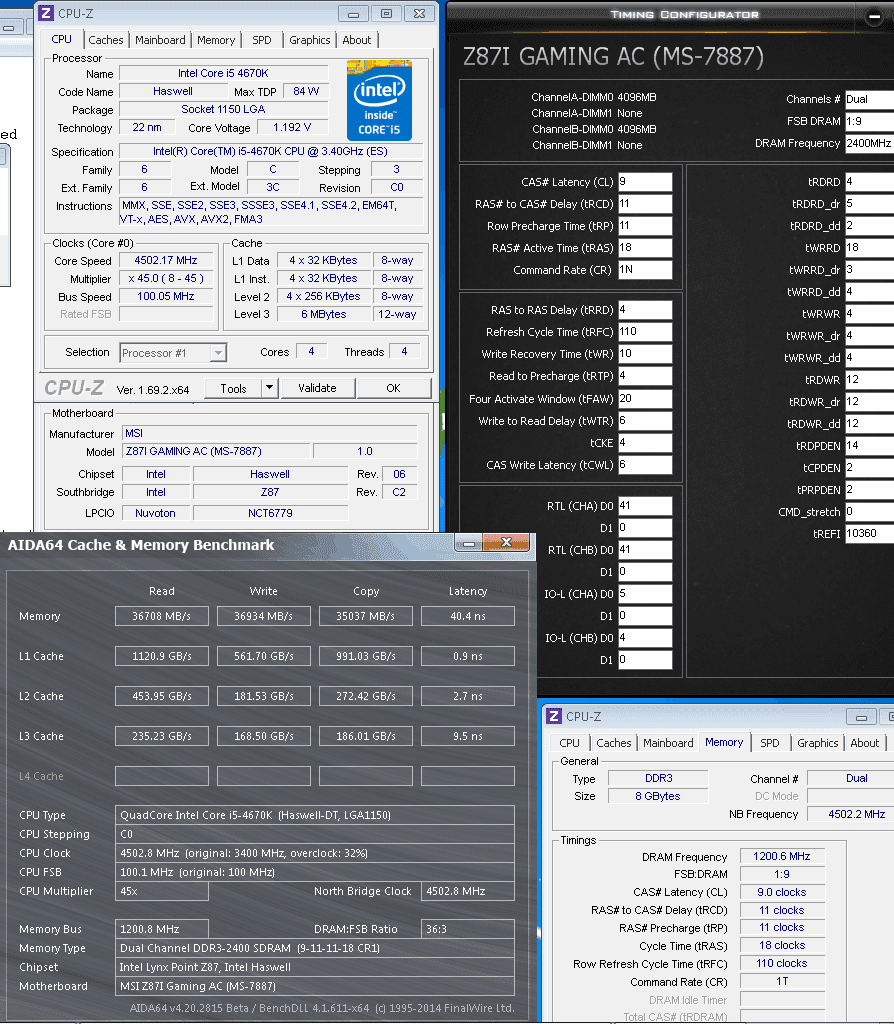The width and height of the screenshot is (894, 1024).
Task: Select the SPD tab in the top CPU-Z window
Action: [x=261, y=40]
